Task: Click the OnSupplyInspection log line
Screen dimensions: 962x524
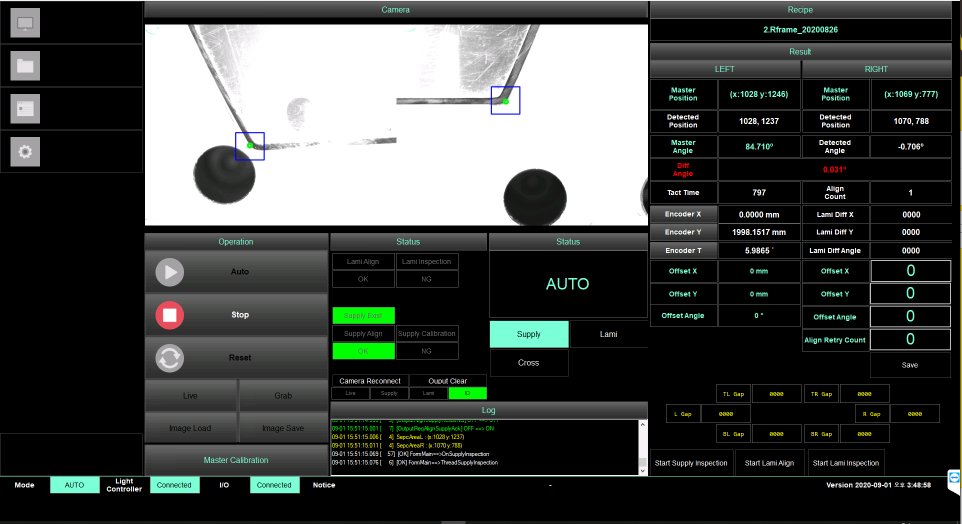Action: click(410, 454)
